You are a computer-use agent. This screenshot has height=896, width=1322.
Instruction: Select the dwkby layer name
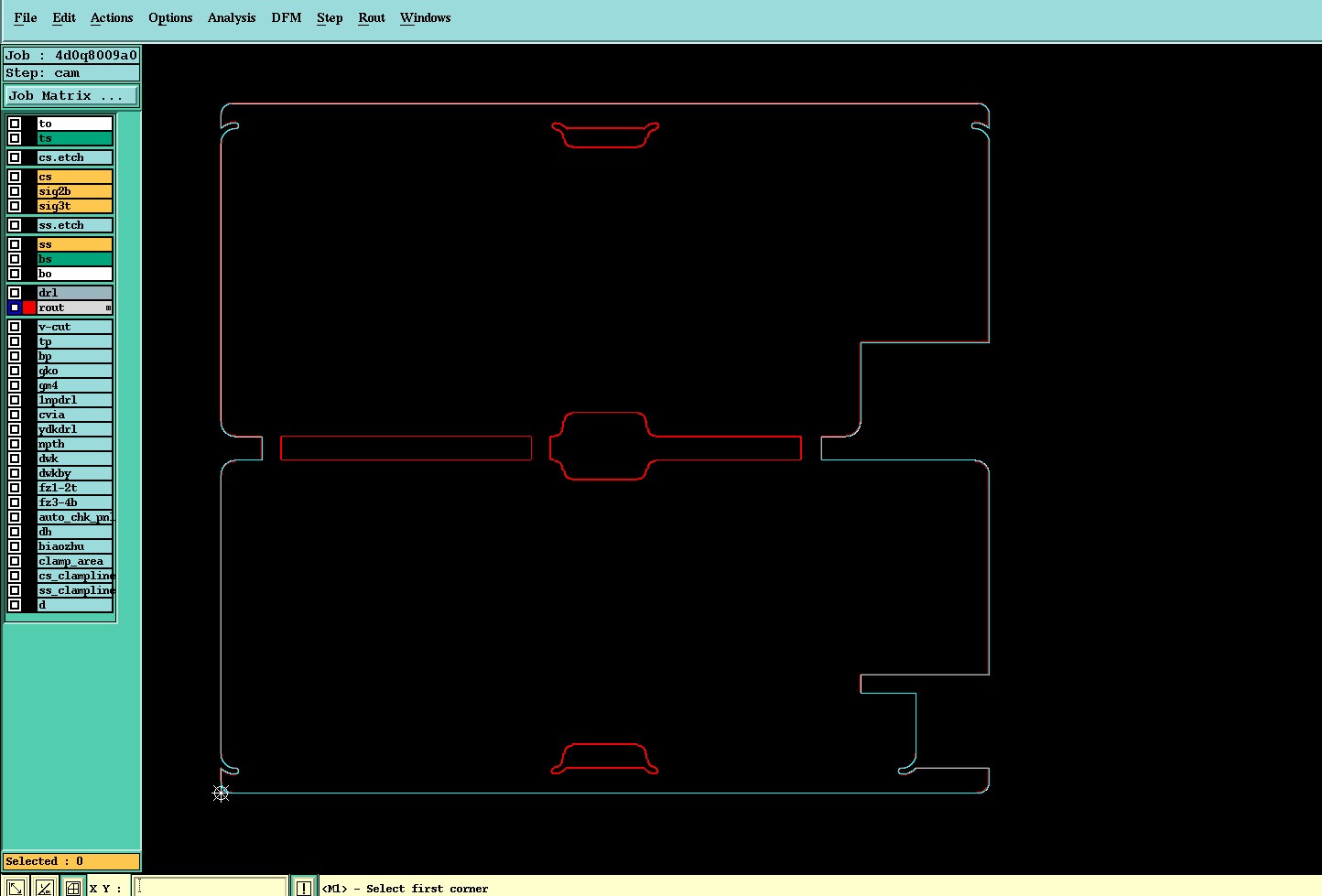(74, 473)
